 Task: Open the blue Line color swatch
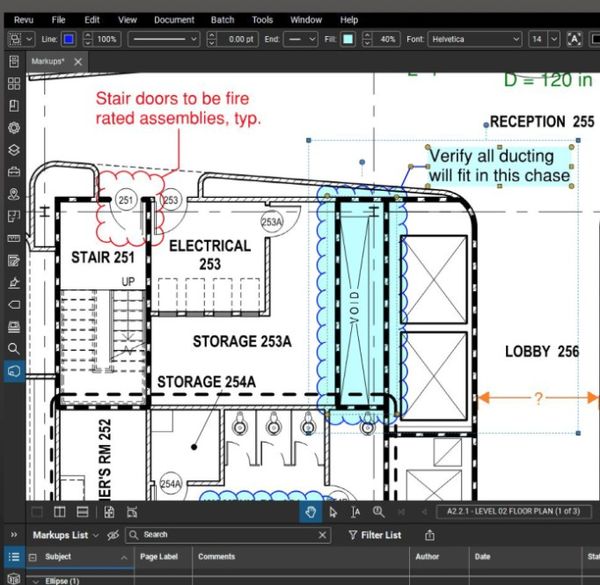pos(69,39)
